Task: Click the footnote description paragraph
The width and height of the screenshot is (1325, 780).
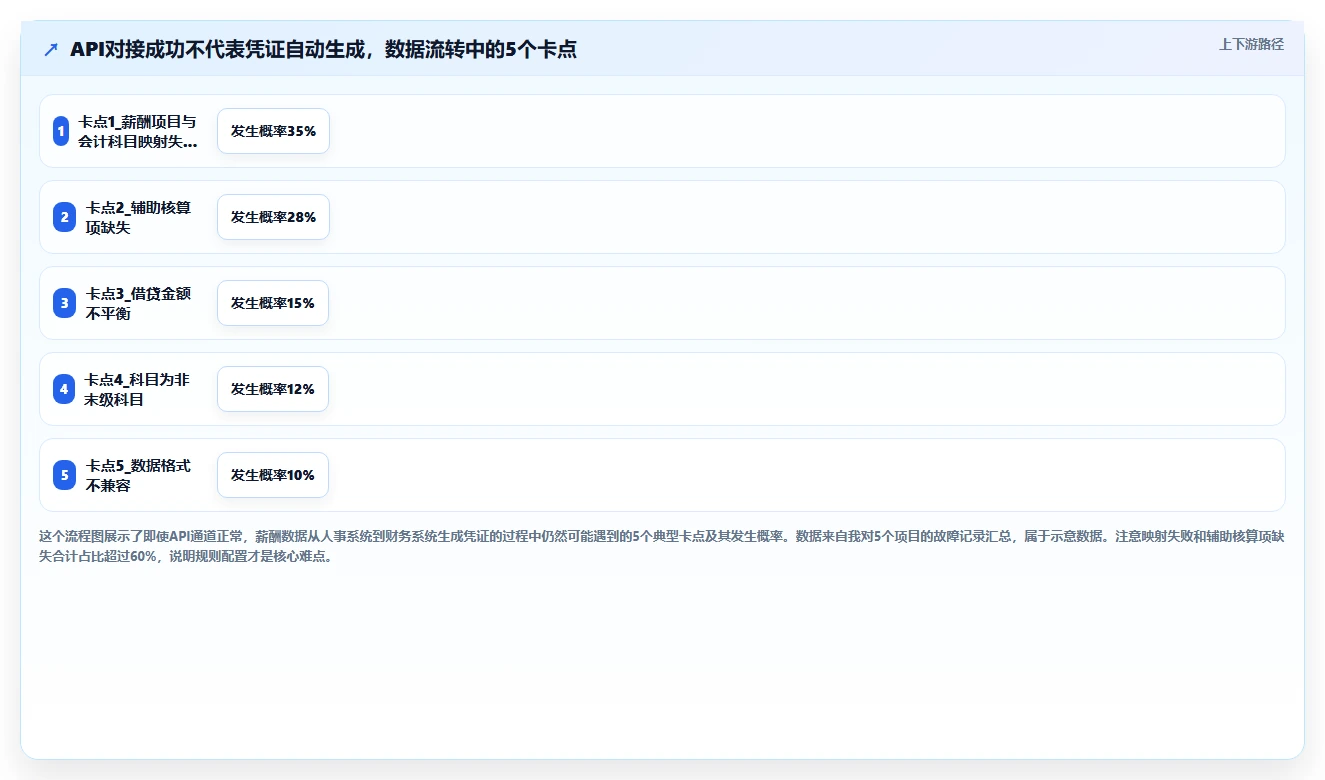Action: coord(661,546)
